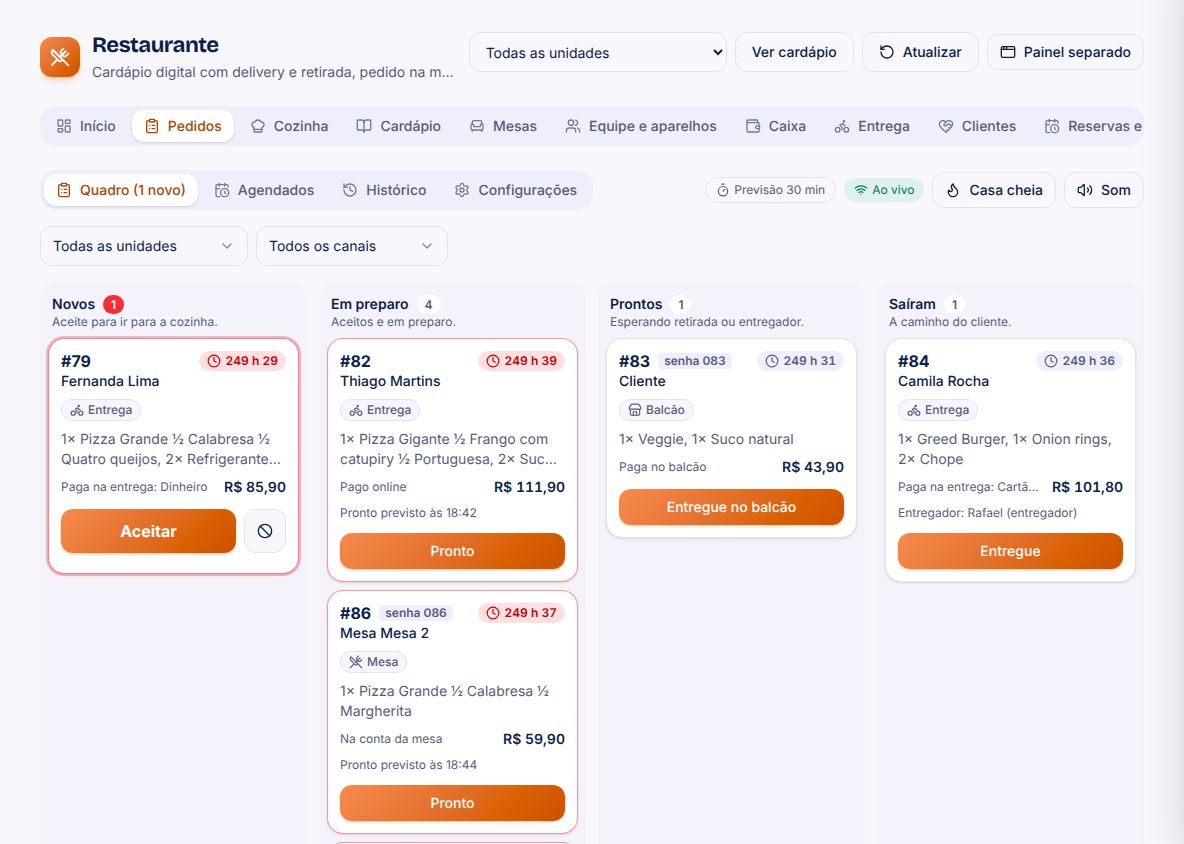Click the Entrega tag on Camila Rocha's order
Viewport: 1184px width, 844px height.
(x=938, y=410)
